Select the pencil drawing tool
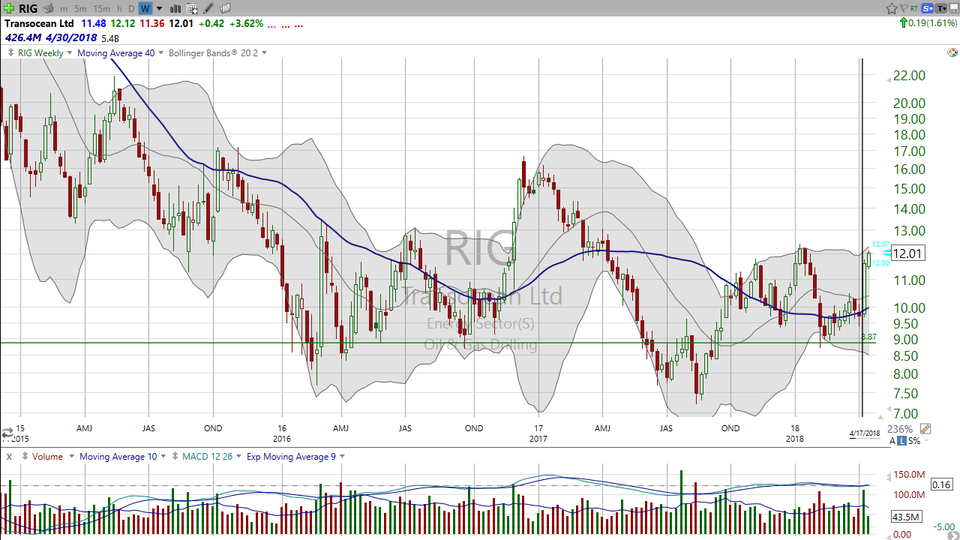This screenshot has width=960, height=540. pyautogui.click(x=208, y=8)
